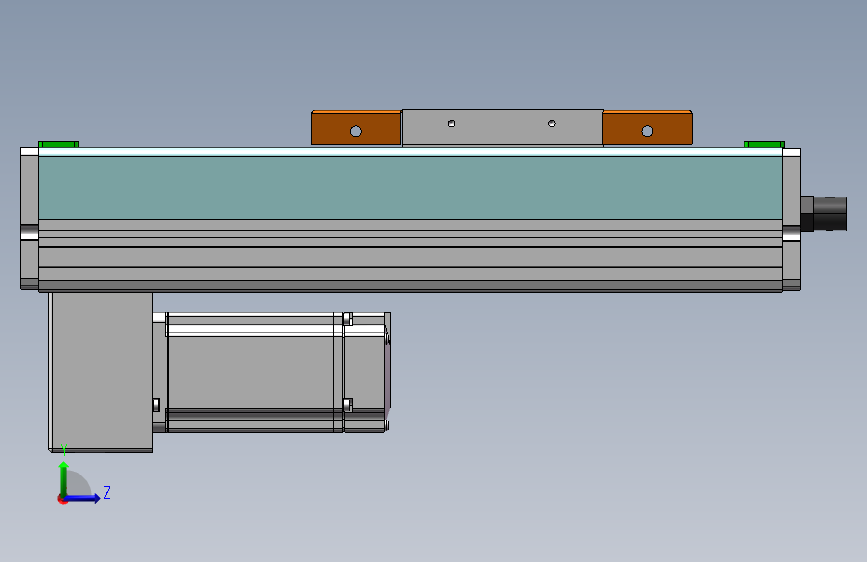867x562 pixels.
Task: Select the left end cap of the actuator
Action: 29,218
